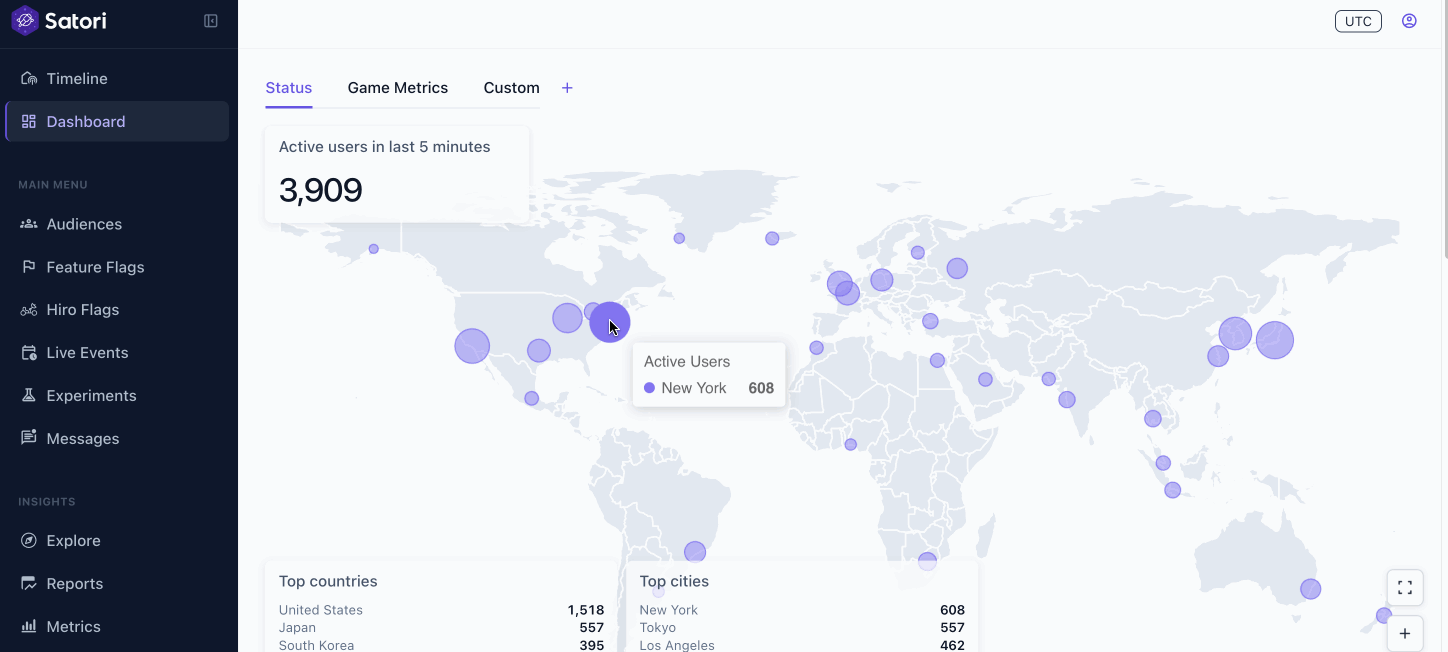Open Metrics under Insights

click(x=117, y=627)
